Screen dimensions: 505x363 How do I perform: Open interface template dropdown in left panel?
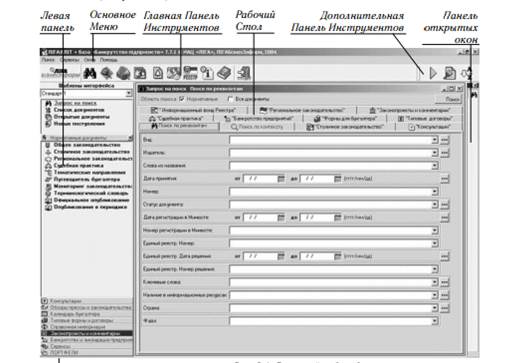pyautogui.click(x=128, y=94)
